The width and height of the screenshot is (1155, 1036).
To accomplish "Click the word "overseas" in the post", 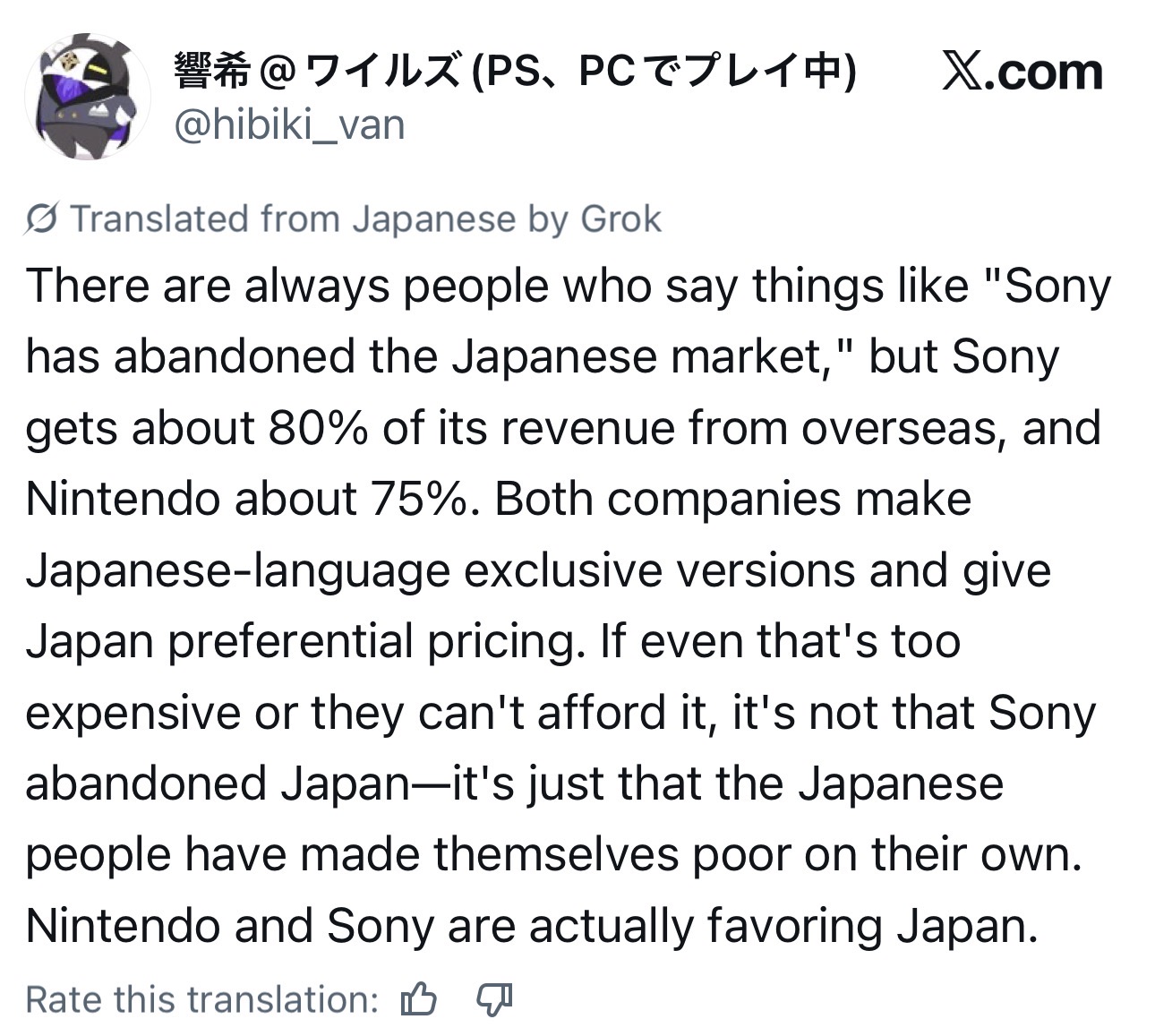I will pos(904,428).
